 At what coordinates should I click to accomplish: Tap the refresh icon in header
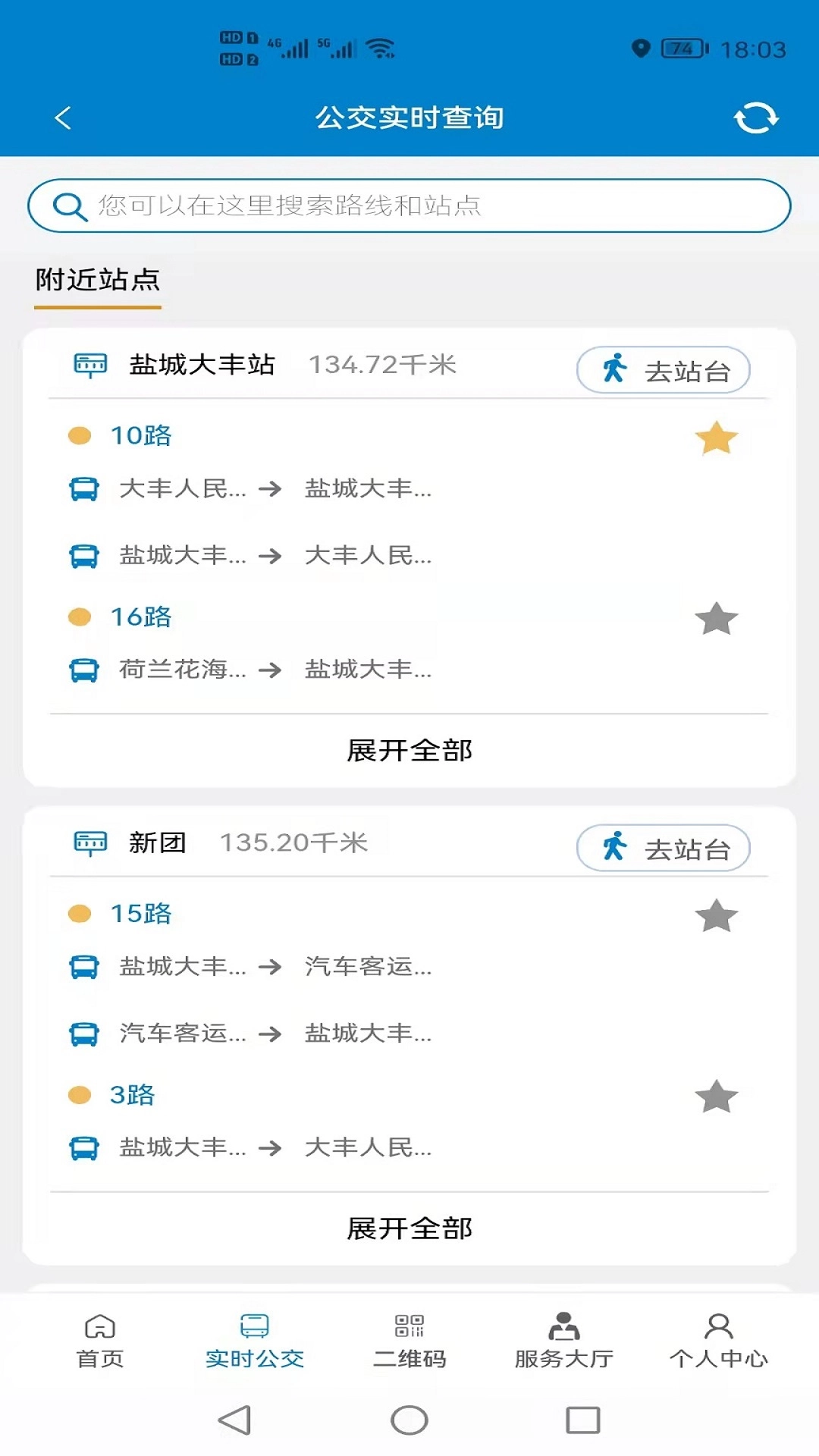[756, 118]
